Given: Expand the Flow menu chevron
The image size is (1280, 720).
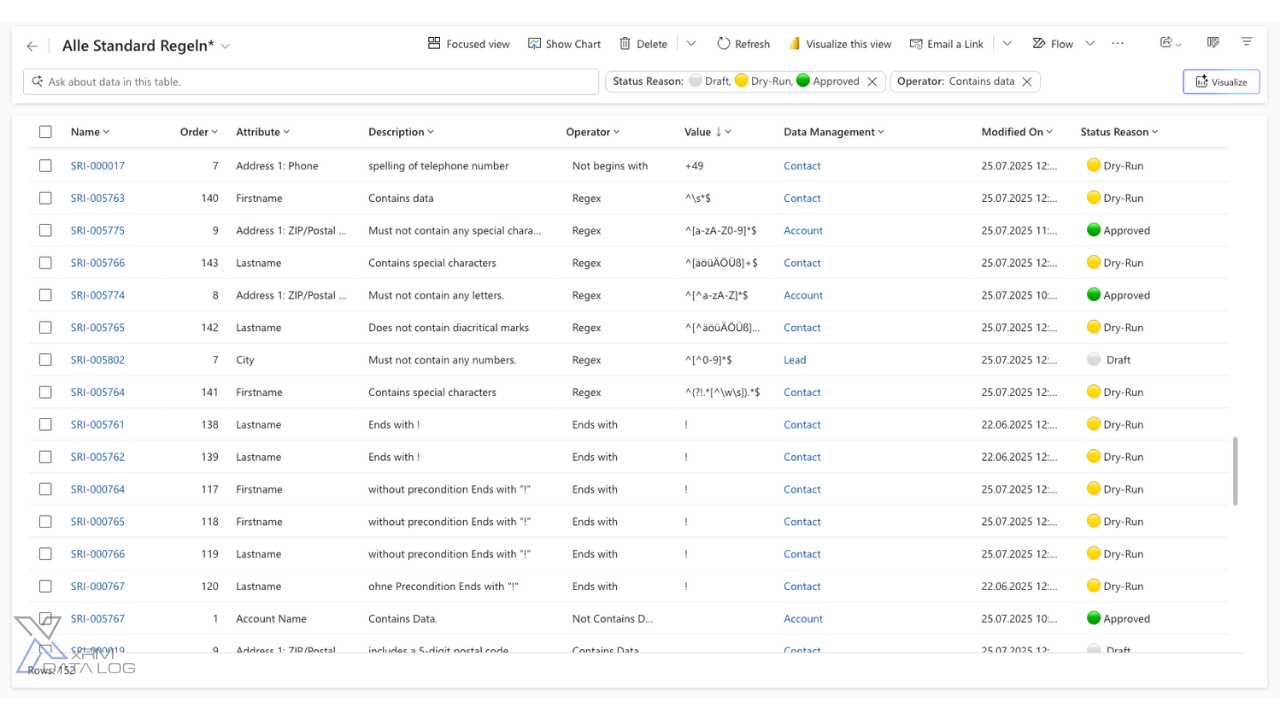Looking at the screenshot, I should (x=1090, y=44).
